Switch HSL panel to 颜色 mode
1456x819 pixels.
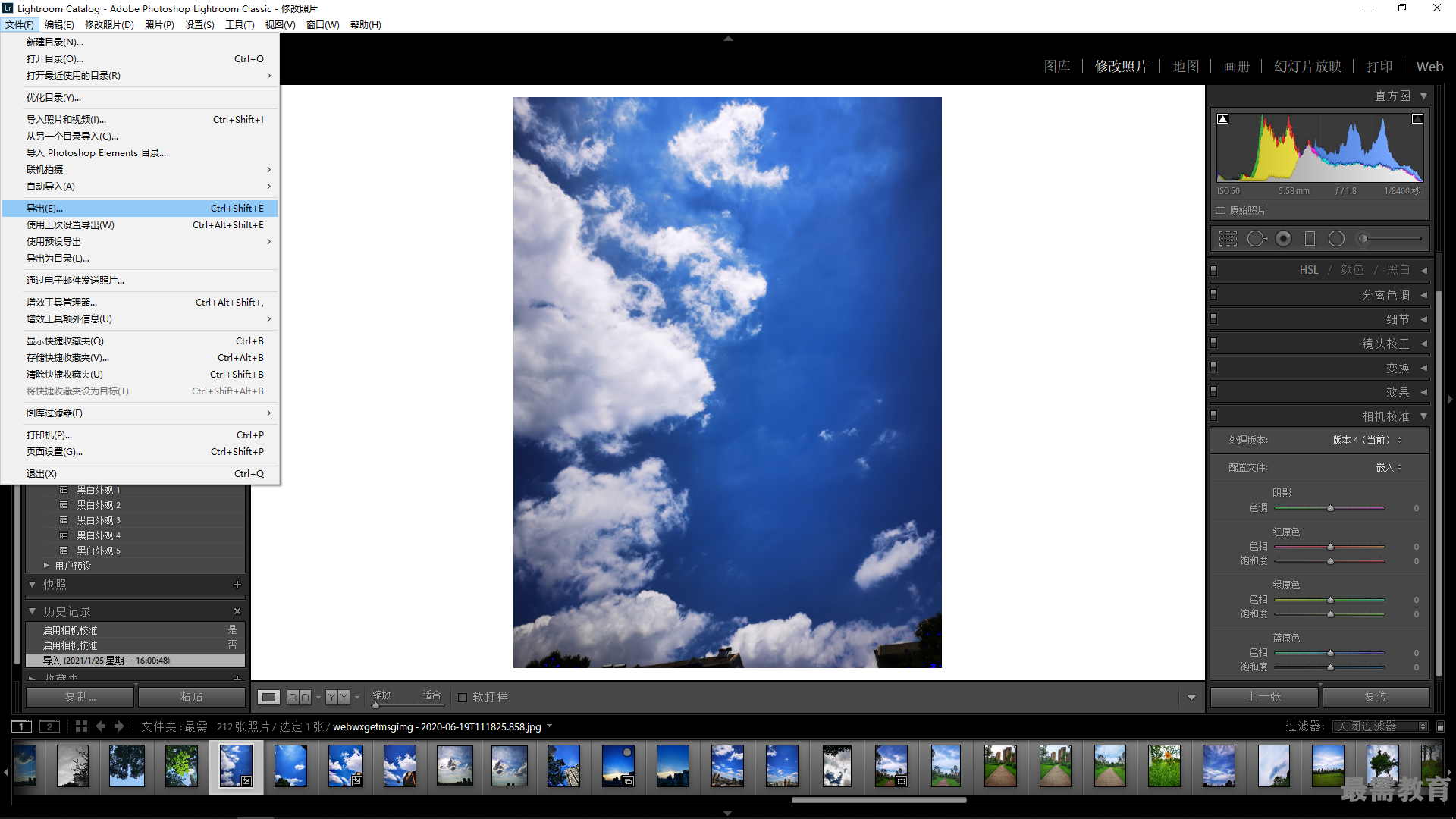[x=1352, y=271]
